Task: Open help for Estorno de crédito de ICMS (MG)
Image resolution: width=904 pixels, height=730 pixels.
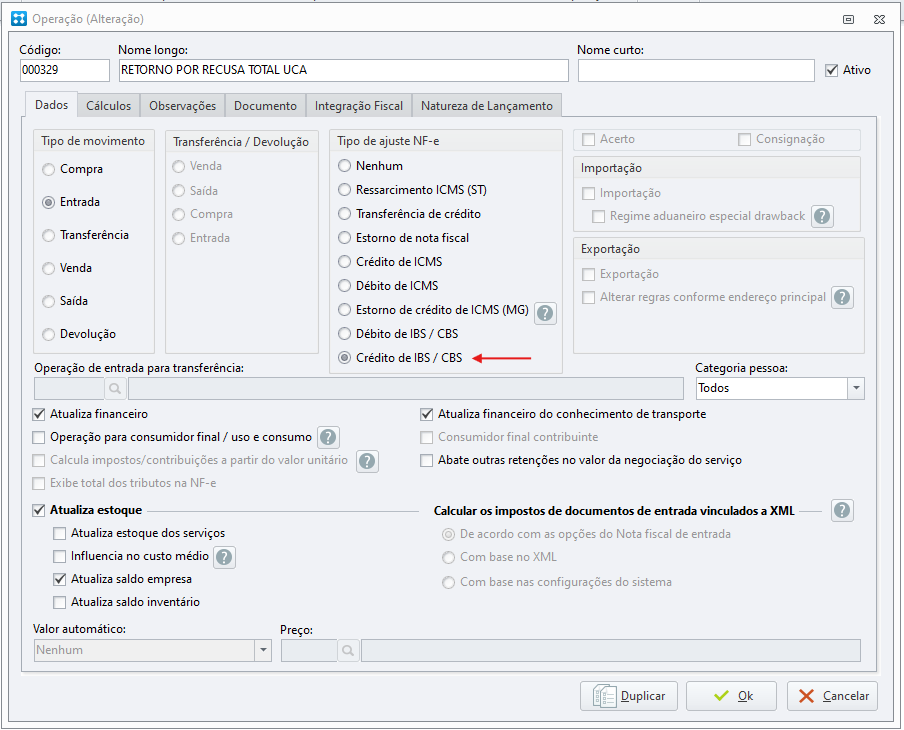Action: (545, 313)
